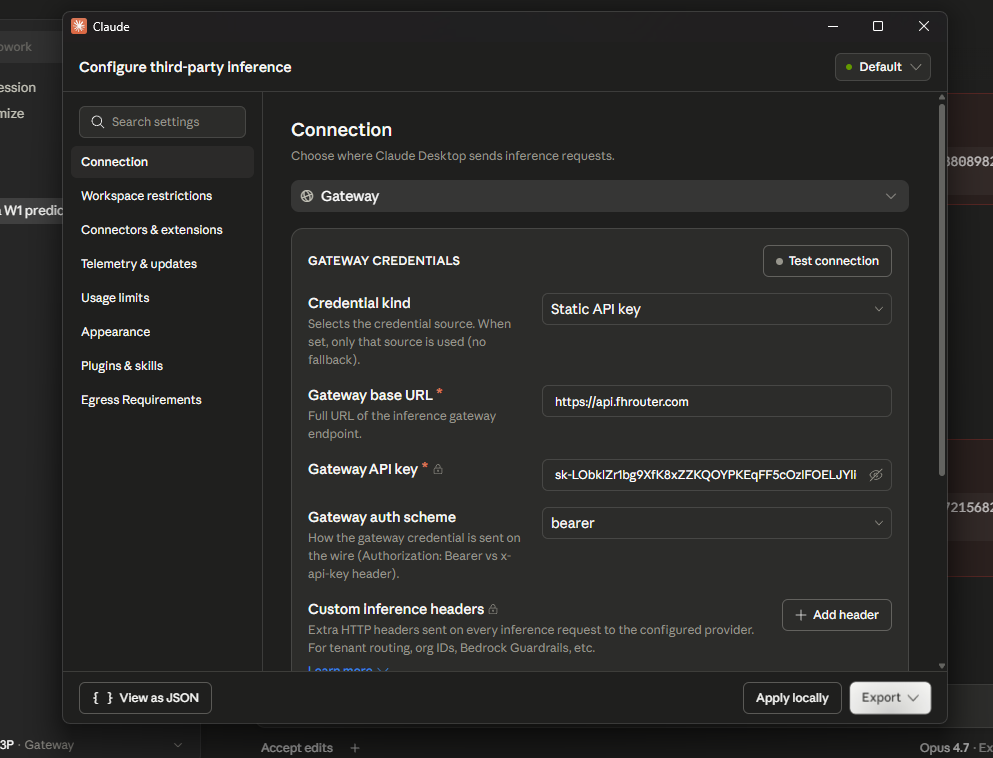Click the globe icon beside Gateway

pyautogui.click(x=307, y=196)
